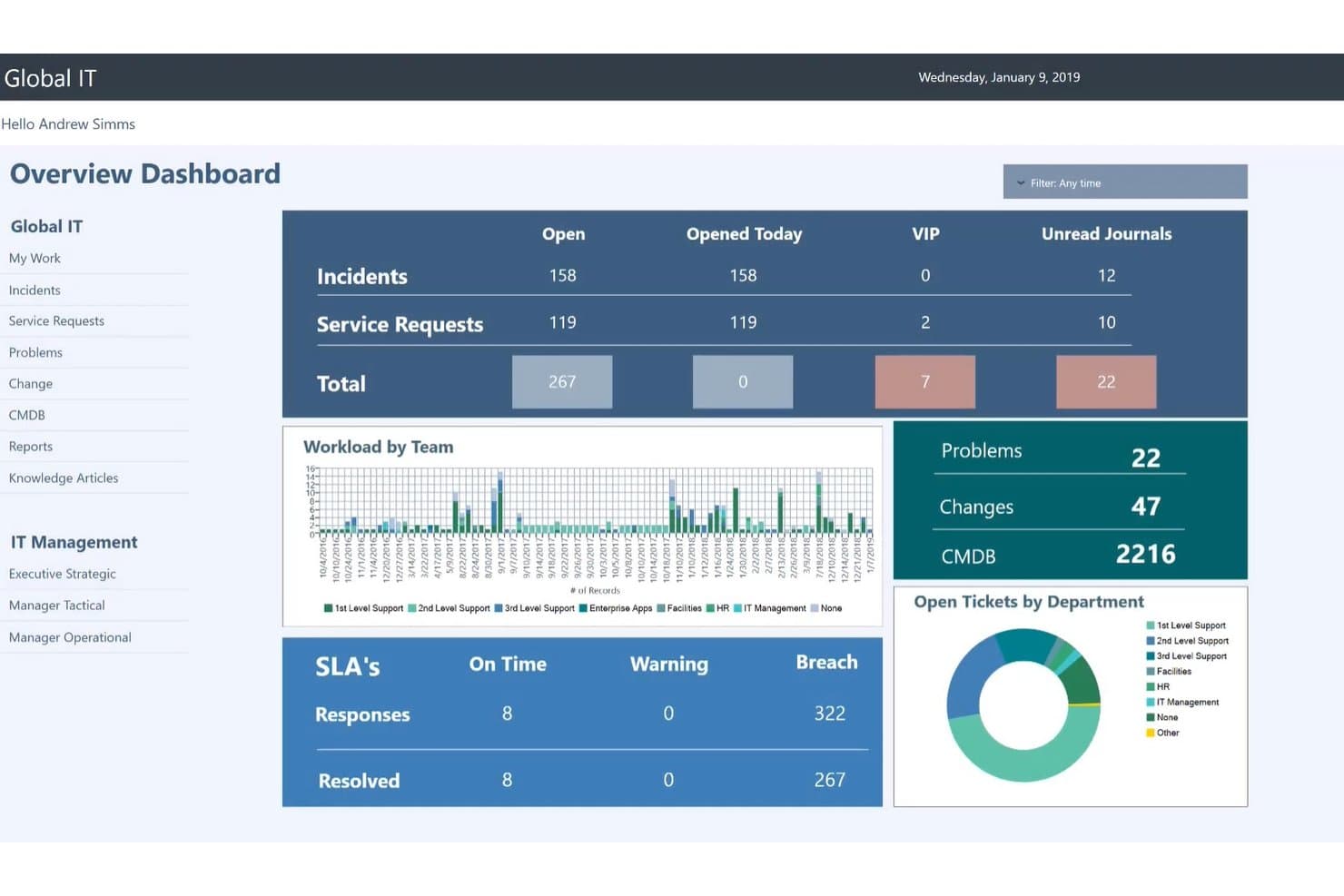Click Service Requests Unread Journals value 10
This screenshot has height=896, width=1344.
tap(1106, 323)
